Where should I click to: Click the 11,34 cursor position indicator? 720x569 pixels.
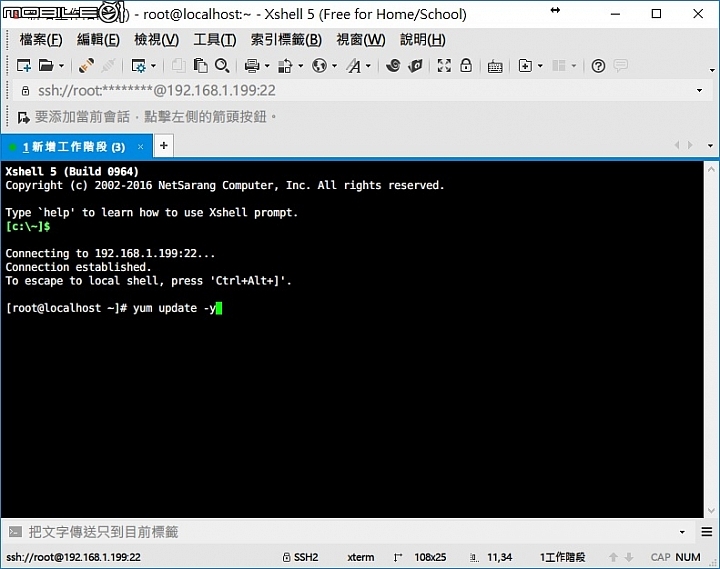click(x=499, y=557)
